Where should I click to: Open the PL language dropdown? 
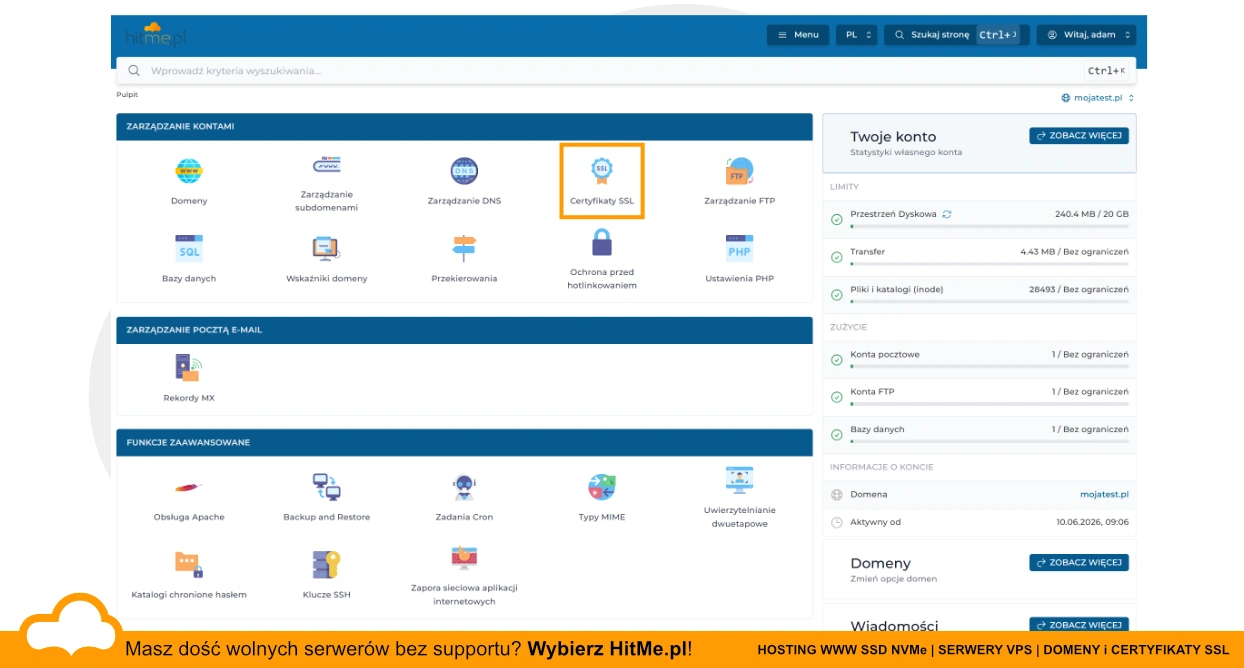856,35
